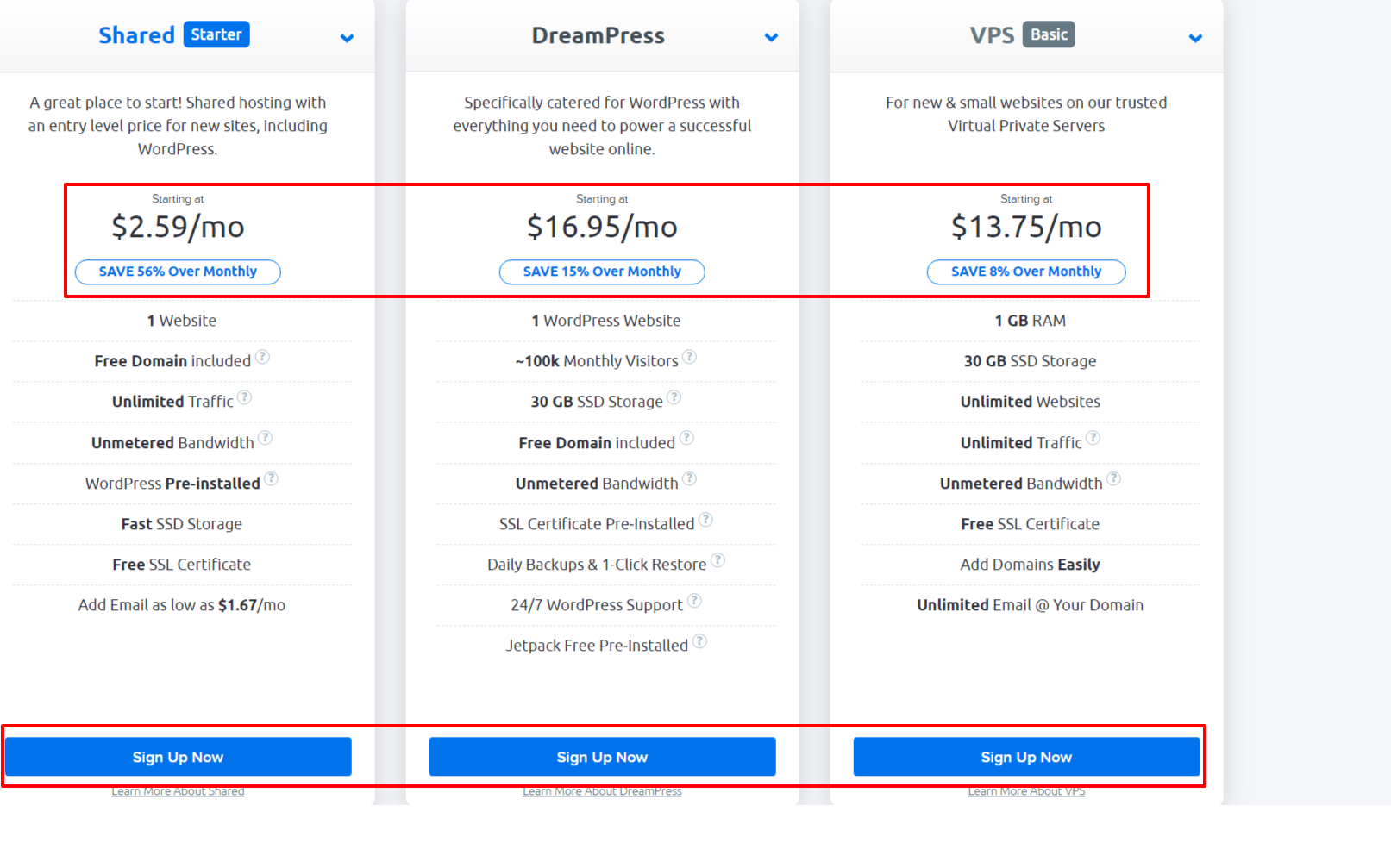Show tooltip for WordPress Pre-installed feature

click(272, 478)
